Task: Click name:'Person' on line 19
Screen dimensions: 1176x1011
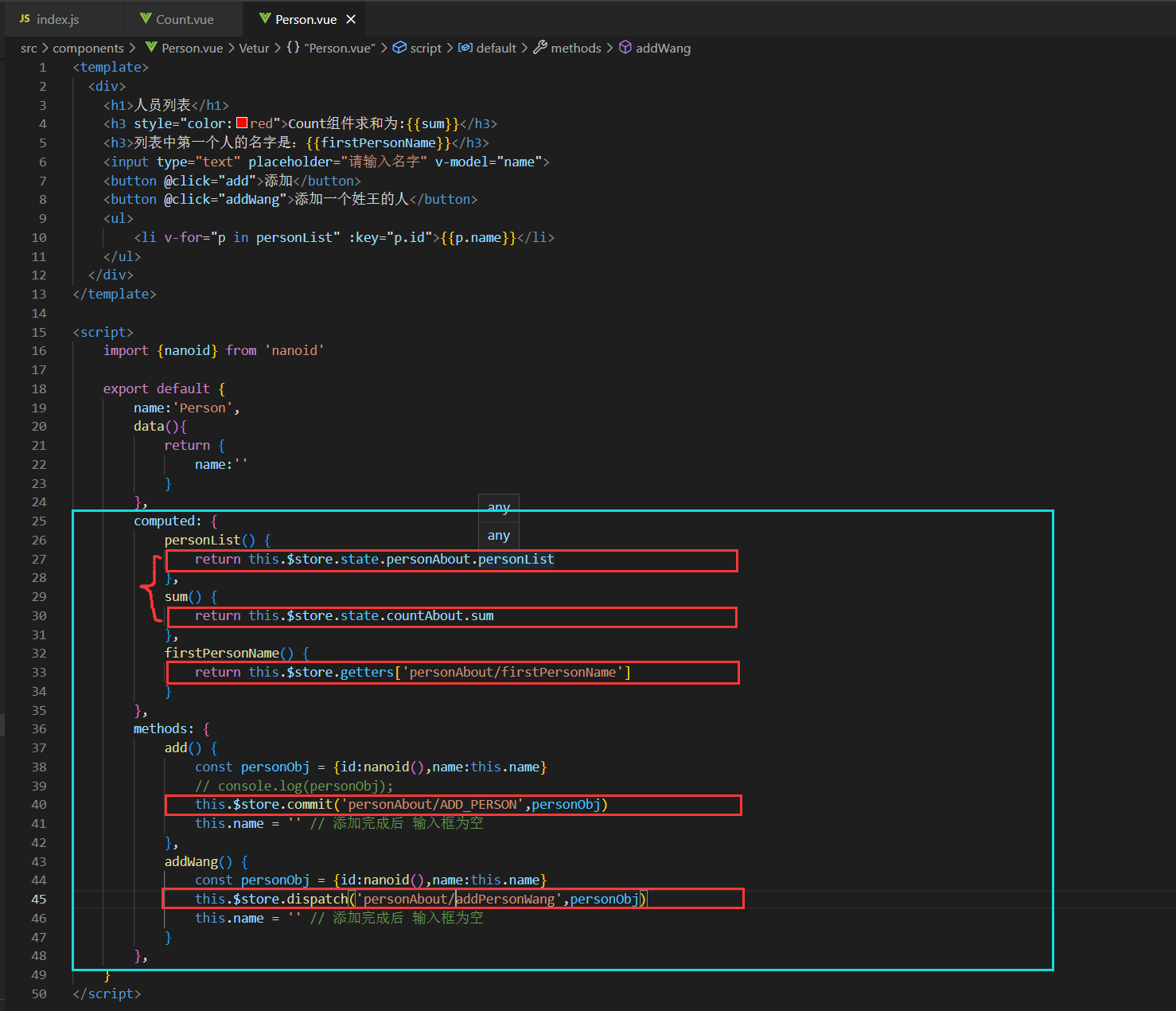Action: click(183, 408)
